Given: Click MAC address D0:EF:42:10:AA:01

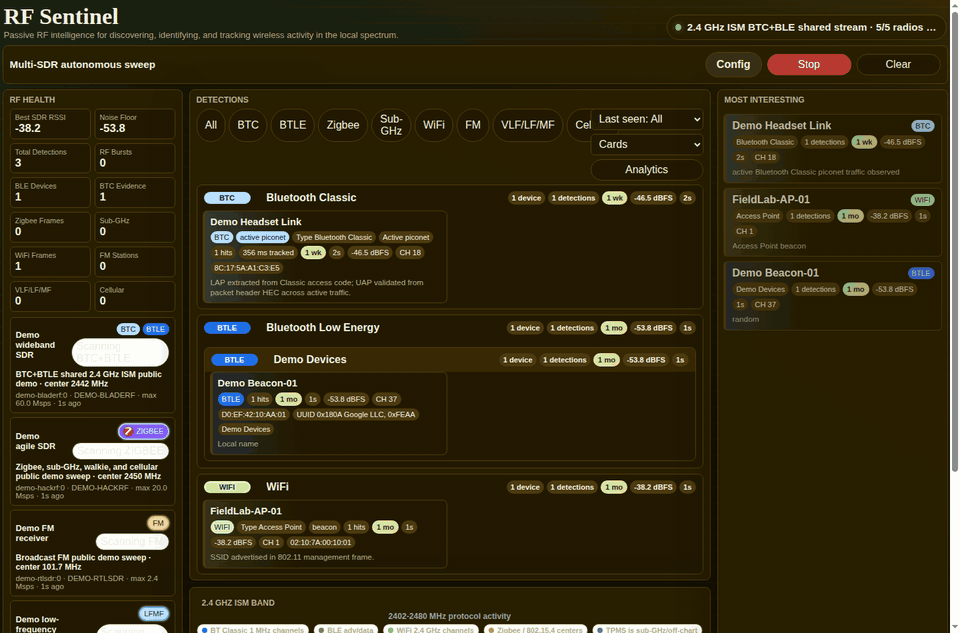Looking at the screenshot, I should click(253, 414).
